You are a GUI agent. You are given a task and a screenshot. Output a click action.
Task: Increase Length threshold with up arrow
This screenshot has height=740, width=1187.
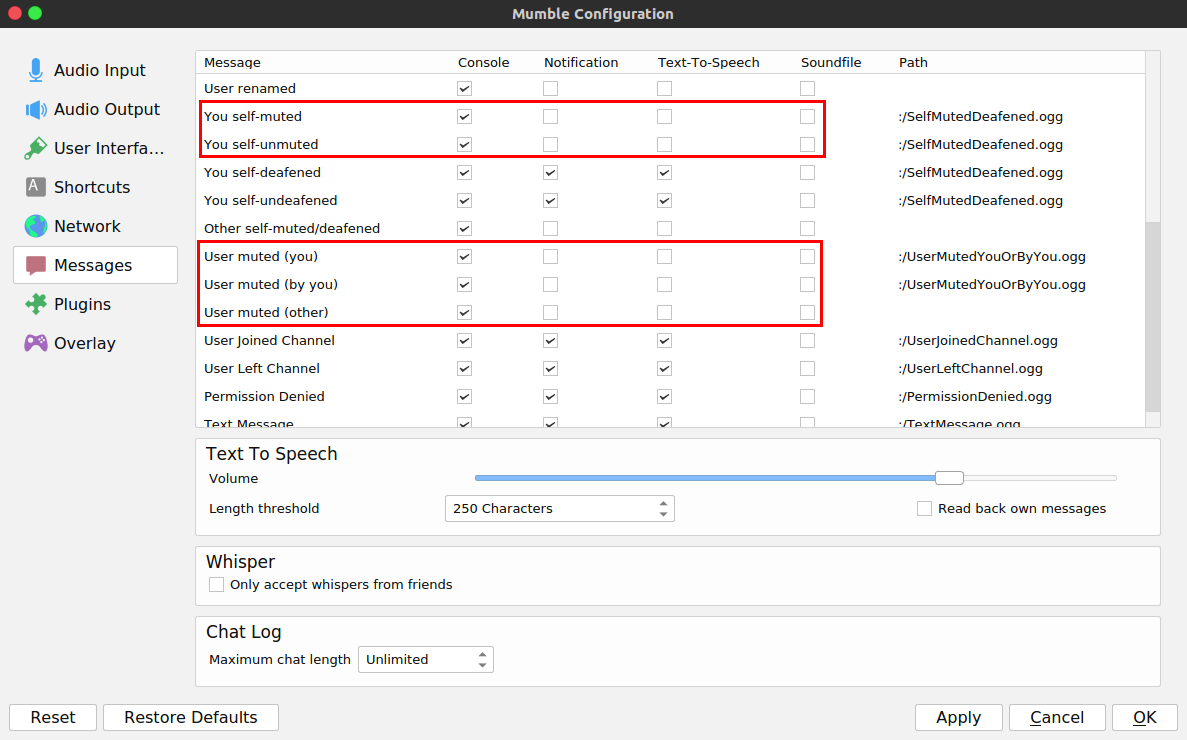coord(663,503)
